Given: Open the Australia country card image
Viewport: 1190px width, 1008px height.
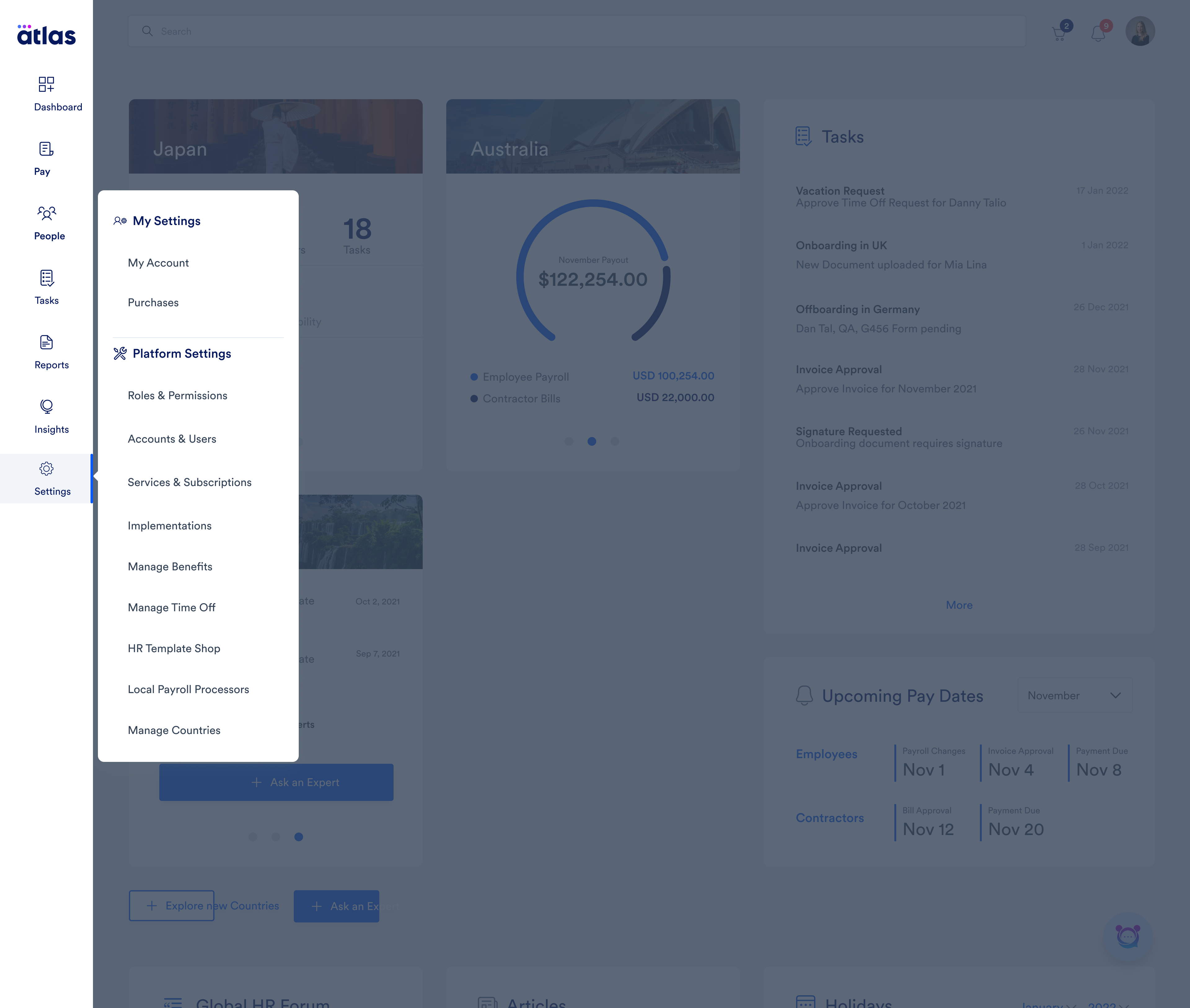Looking at the screenshot, I should point(593,136).
